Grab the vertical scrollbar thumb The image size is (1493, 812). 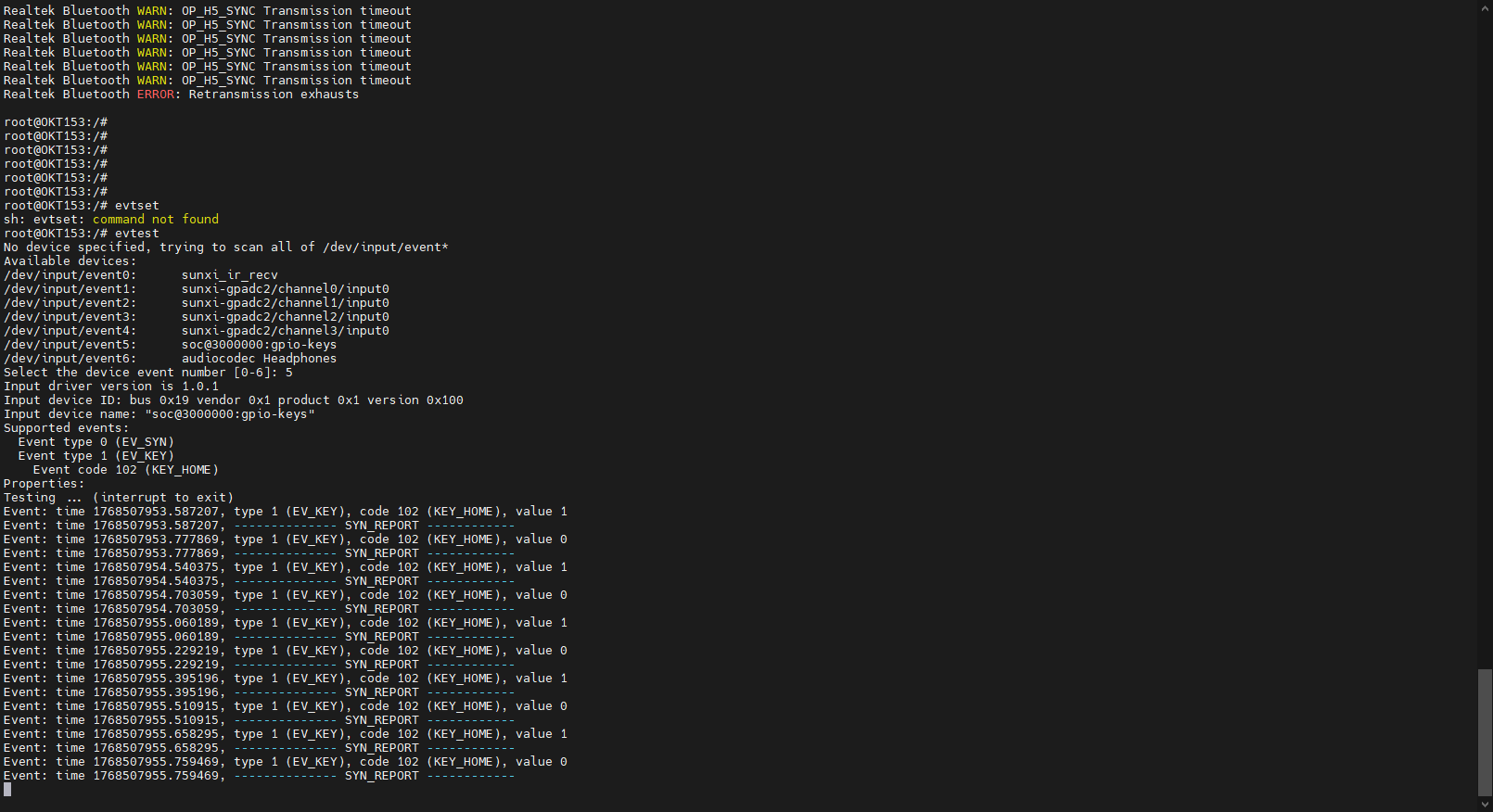click(1485, 731)
